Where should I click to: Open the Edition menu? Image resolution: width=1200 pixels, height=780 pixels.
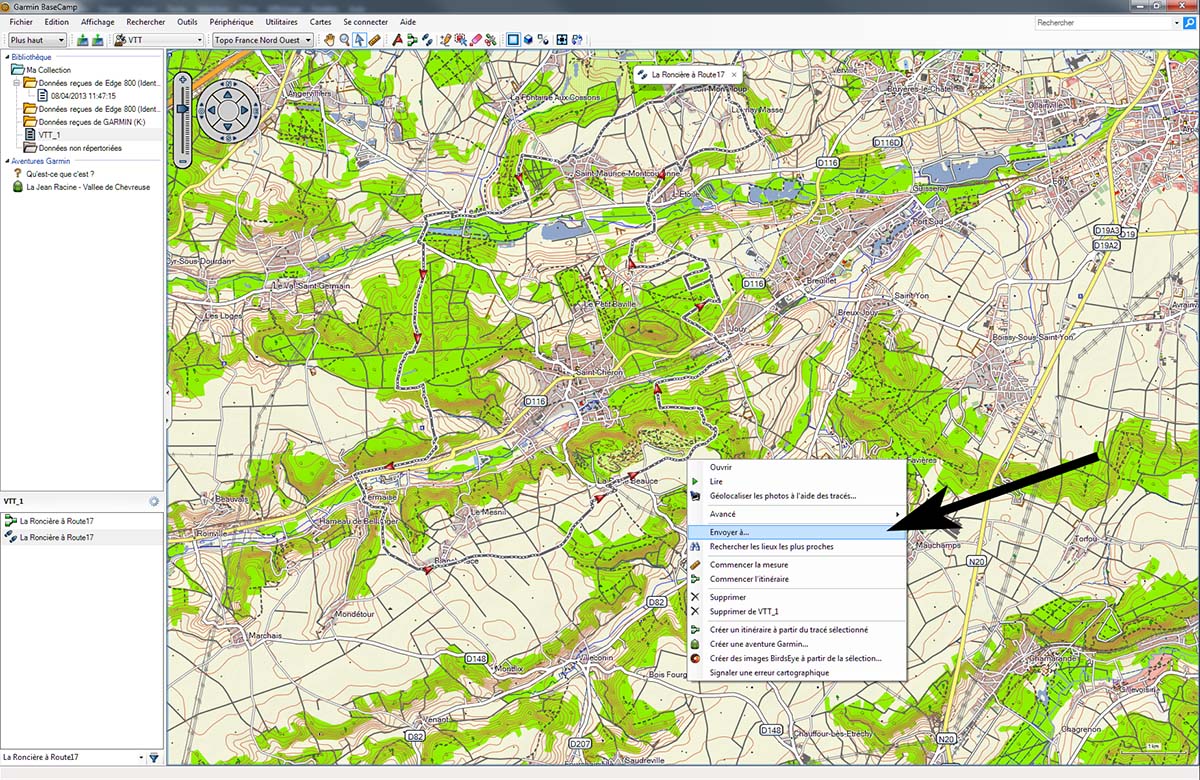(x=57, y=22)
